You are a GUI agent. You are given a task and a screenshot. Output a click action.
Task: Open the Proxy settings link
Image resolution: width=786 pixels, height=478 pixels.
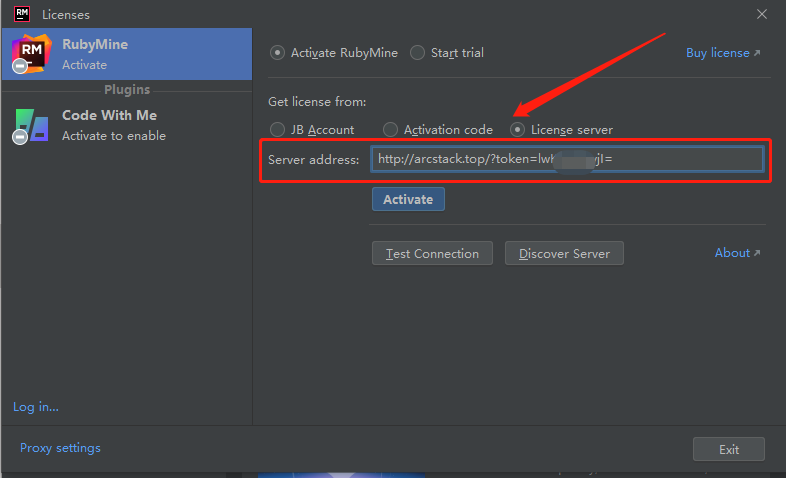(x=60, y=448)
